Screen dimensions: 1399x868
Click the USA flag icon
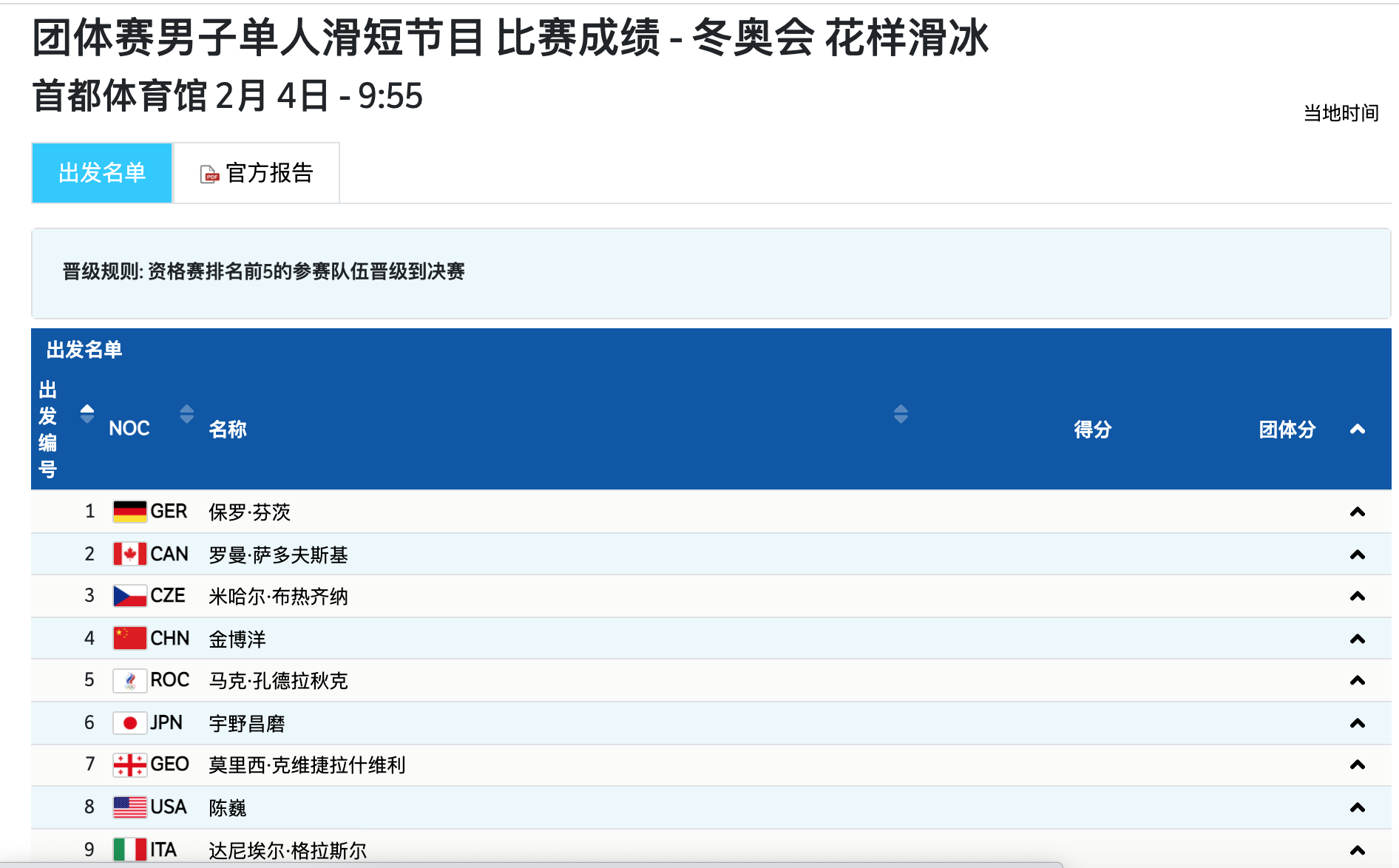click(129, 807)
